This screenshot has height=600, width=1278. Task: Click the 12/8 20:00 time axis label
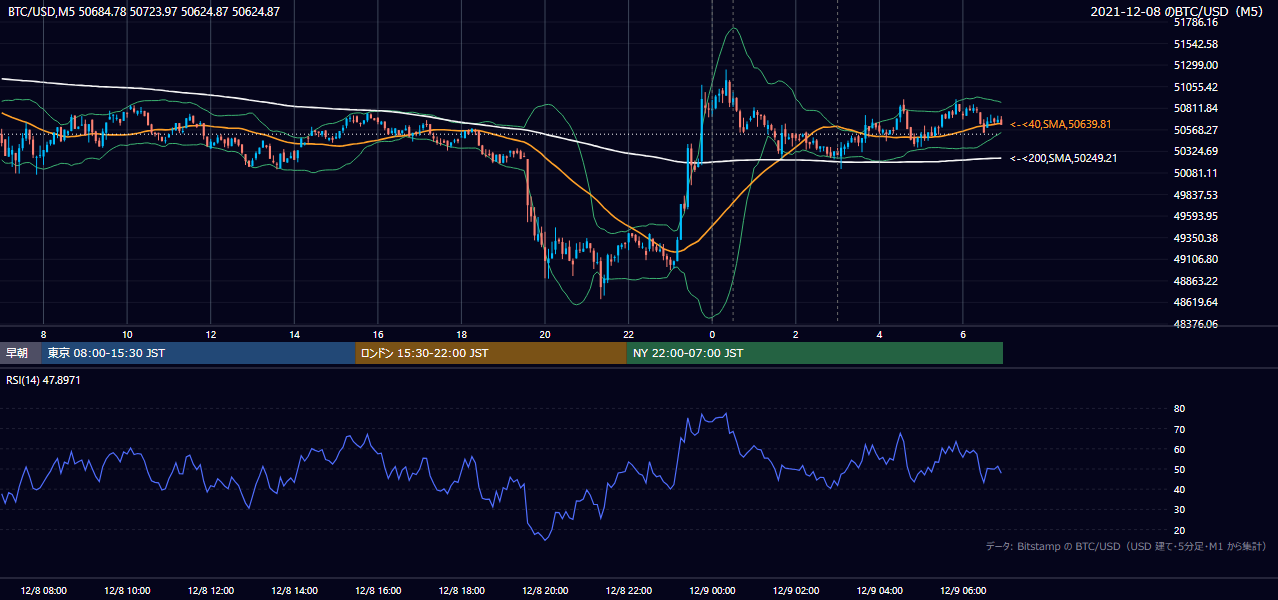point(545,590)
